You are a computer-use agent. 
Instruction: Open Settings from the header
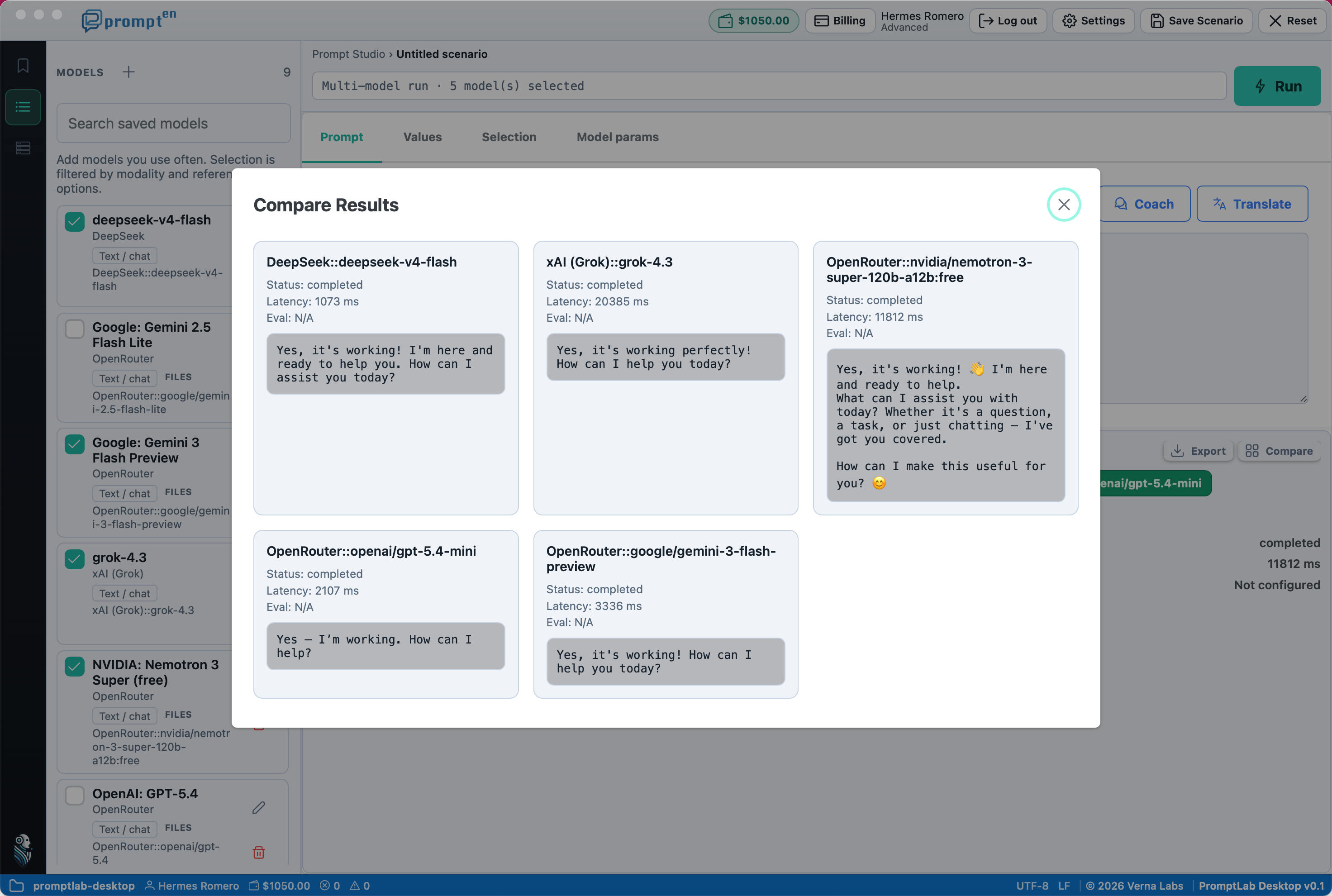1093,21
